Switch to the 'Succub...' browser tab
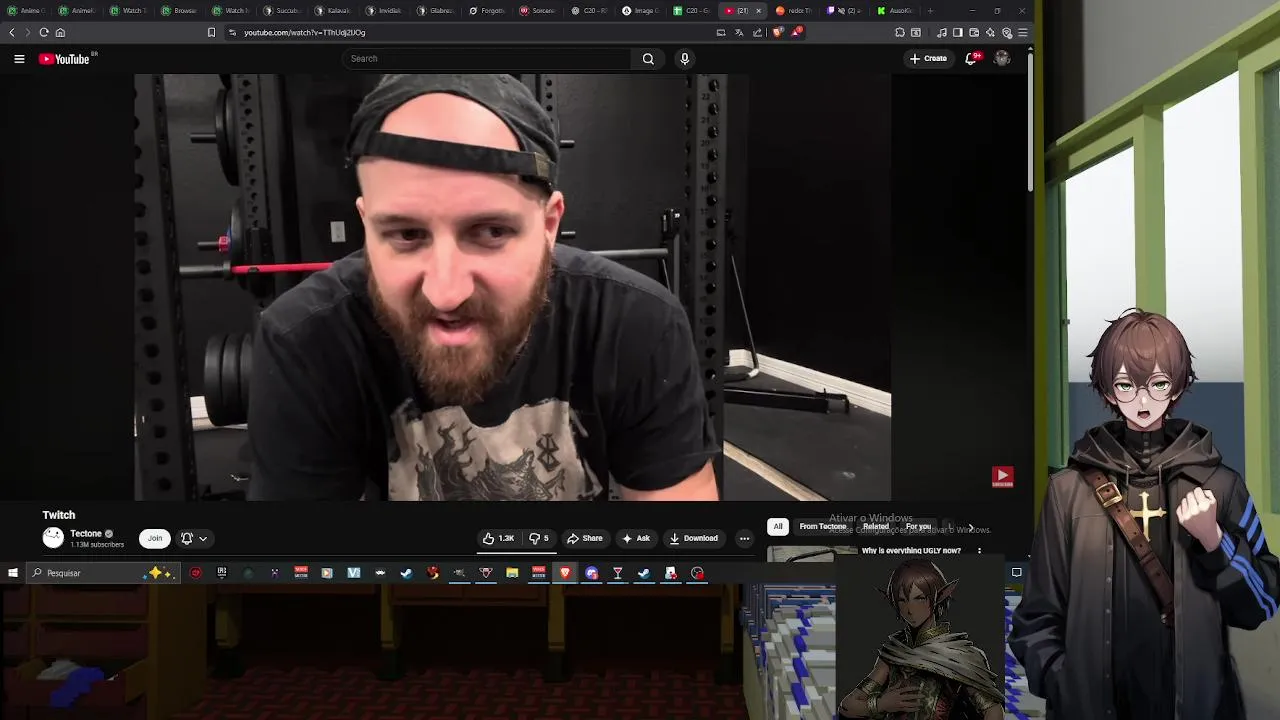The height and width of the screenshot is (720, 1280). pyautogui.click(x=281, y=10)
